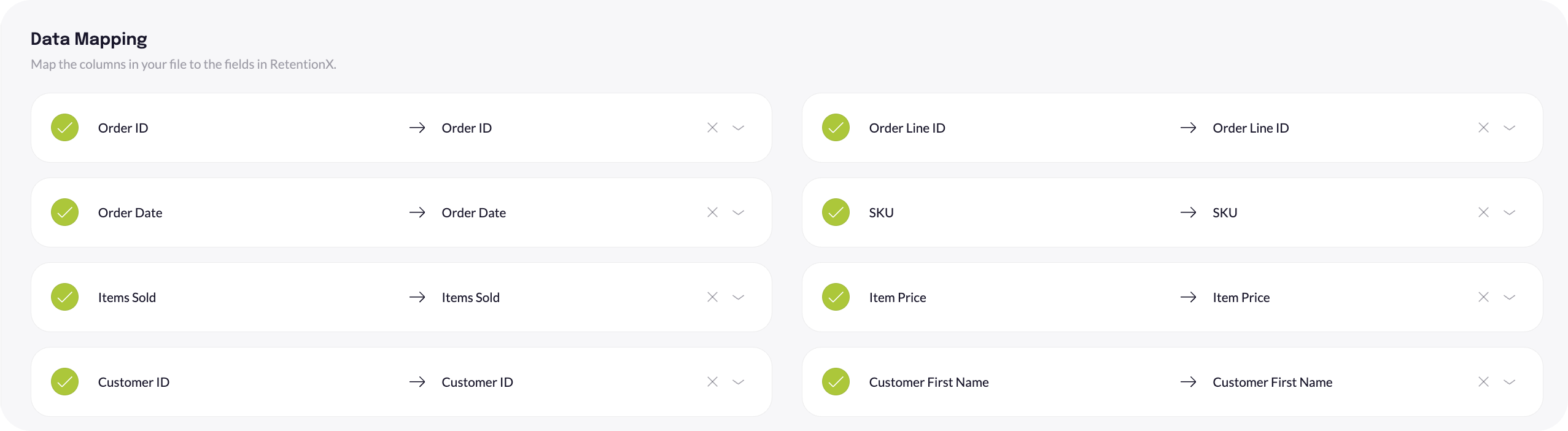Remove the Customer ID mapping
Screen dimensions: 1568x431
pyautogui.click(x=712, y=382)
